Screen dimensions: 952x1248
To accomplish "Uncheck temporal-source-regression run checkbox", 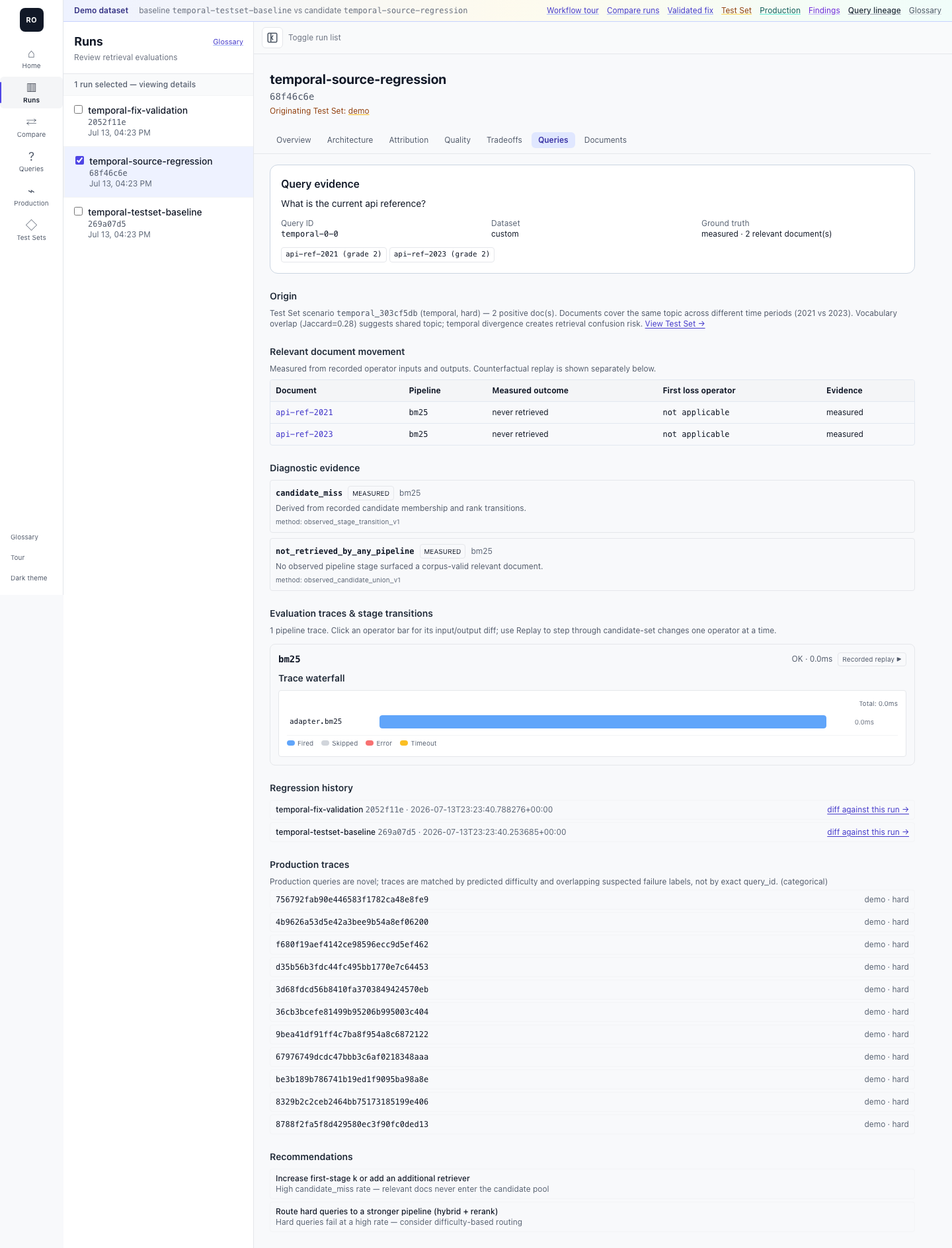I will (80, 161).
